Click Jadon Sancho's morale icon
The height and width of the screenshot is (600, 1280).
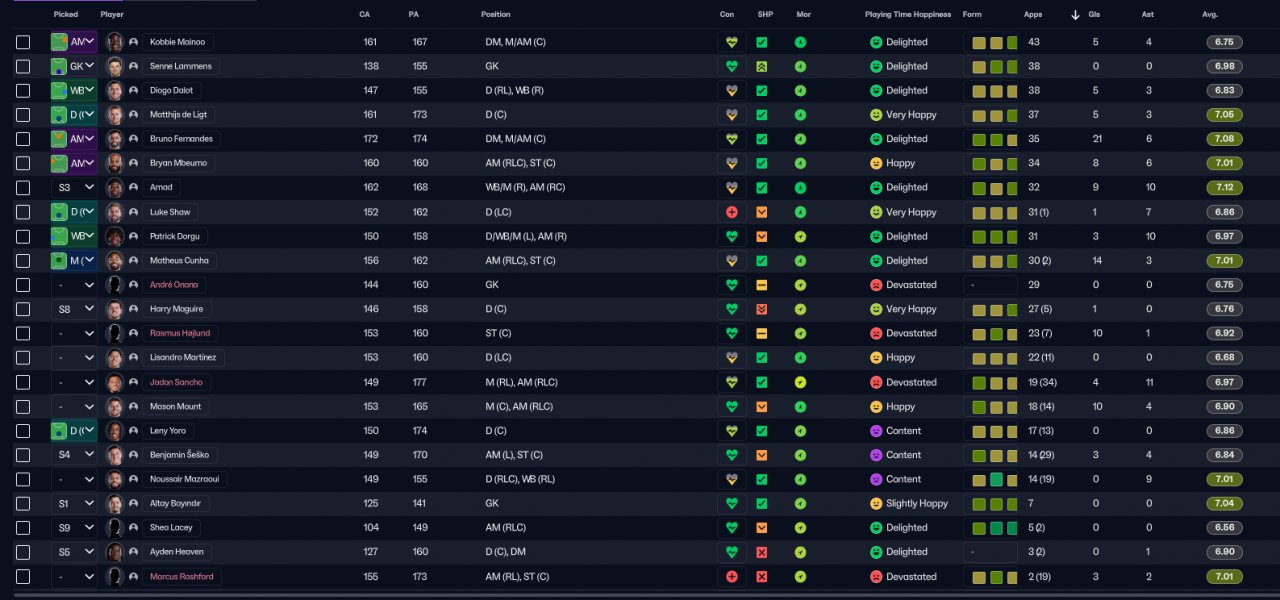coord(800,382)
